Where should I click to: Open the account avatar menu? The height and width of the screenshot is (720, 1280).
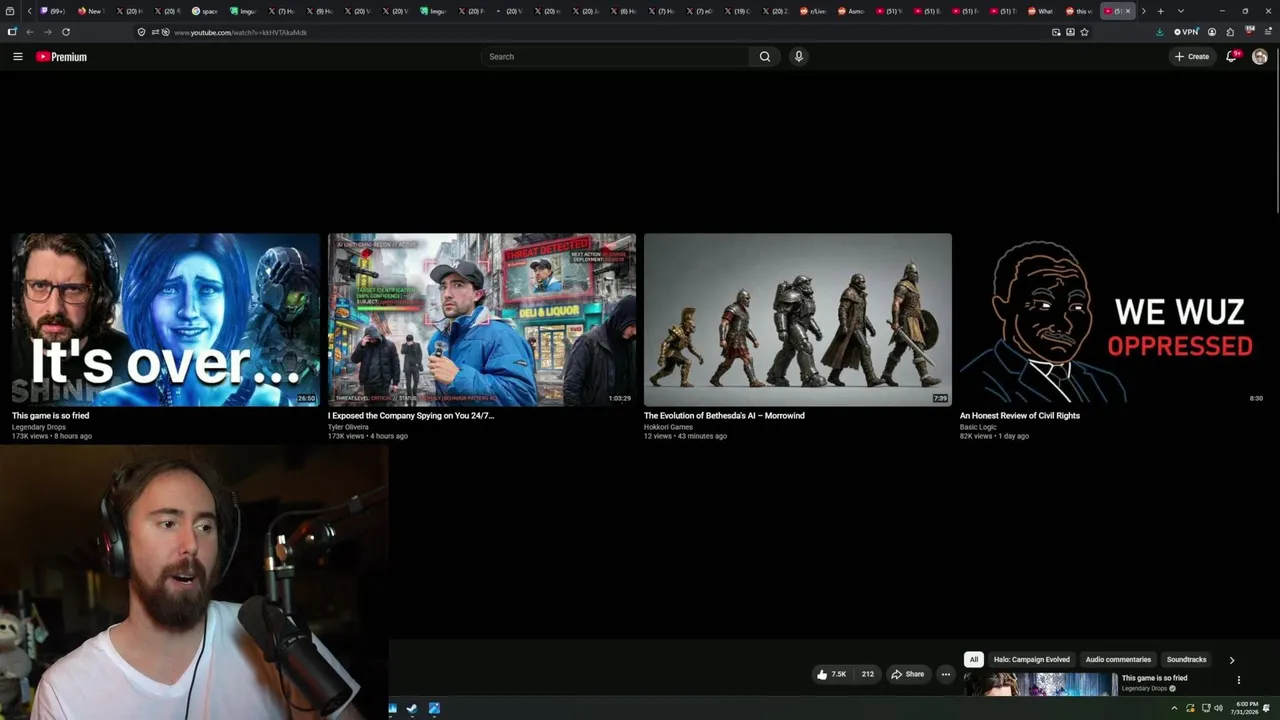click(x=1260, y=57)
